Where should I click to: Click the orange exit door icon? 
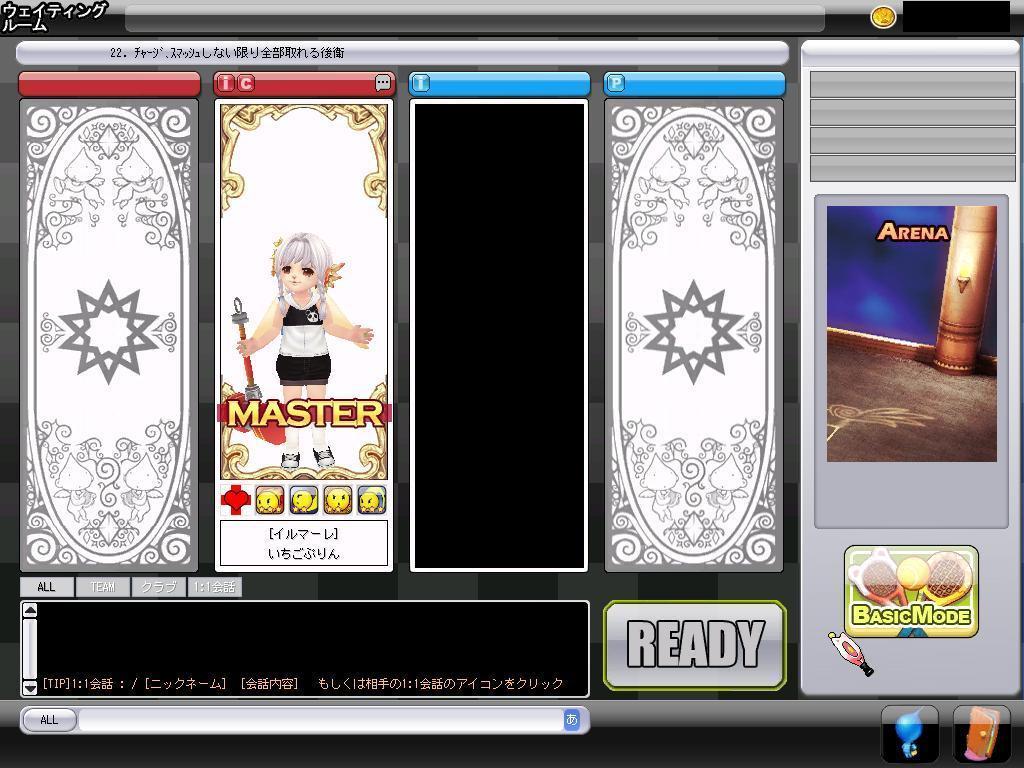(981, 735)
